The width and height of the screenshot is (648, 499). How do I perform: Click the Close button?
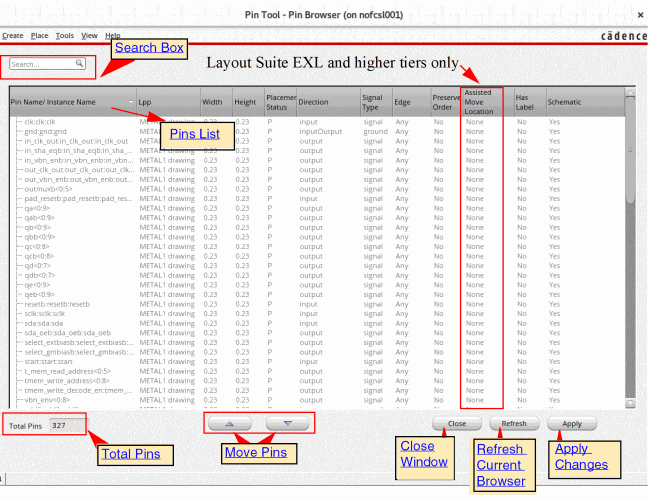(457, 423)
